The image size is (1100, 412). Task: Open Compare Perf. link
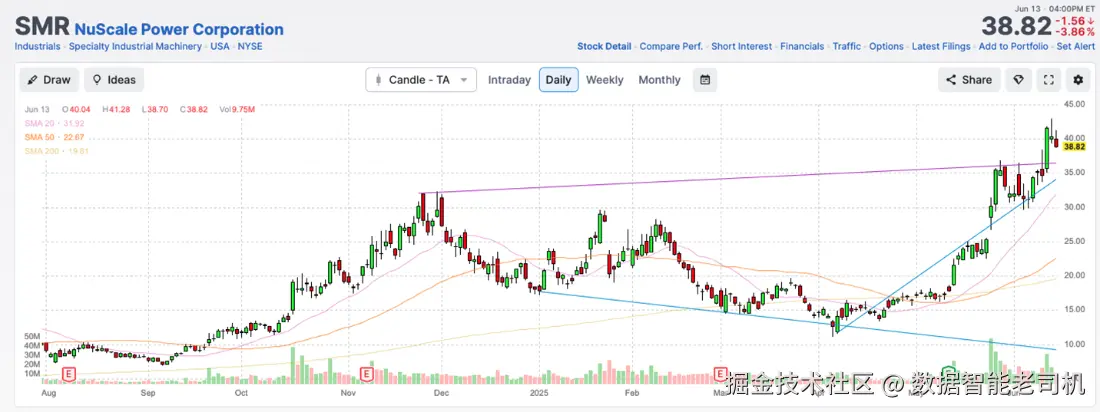coord(671,46)
